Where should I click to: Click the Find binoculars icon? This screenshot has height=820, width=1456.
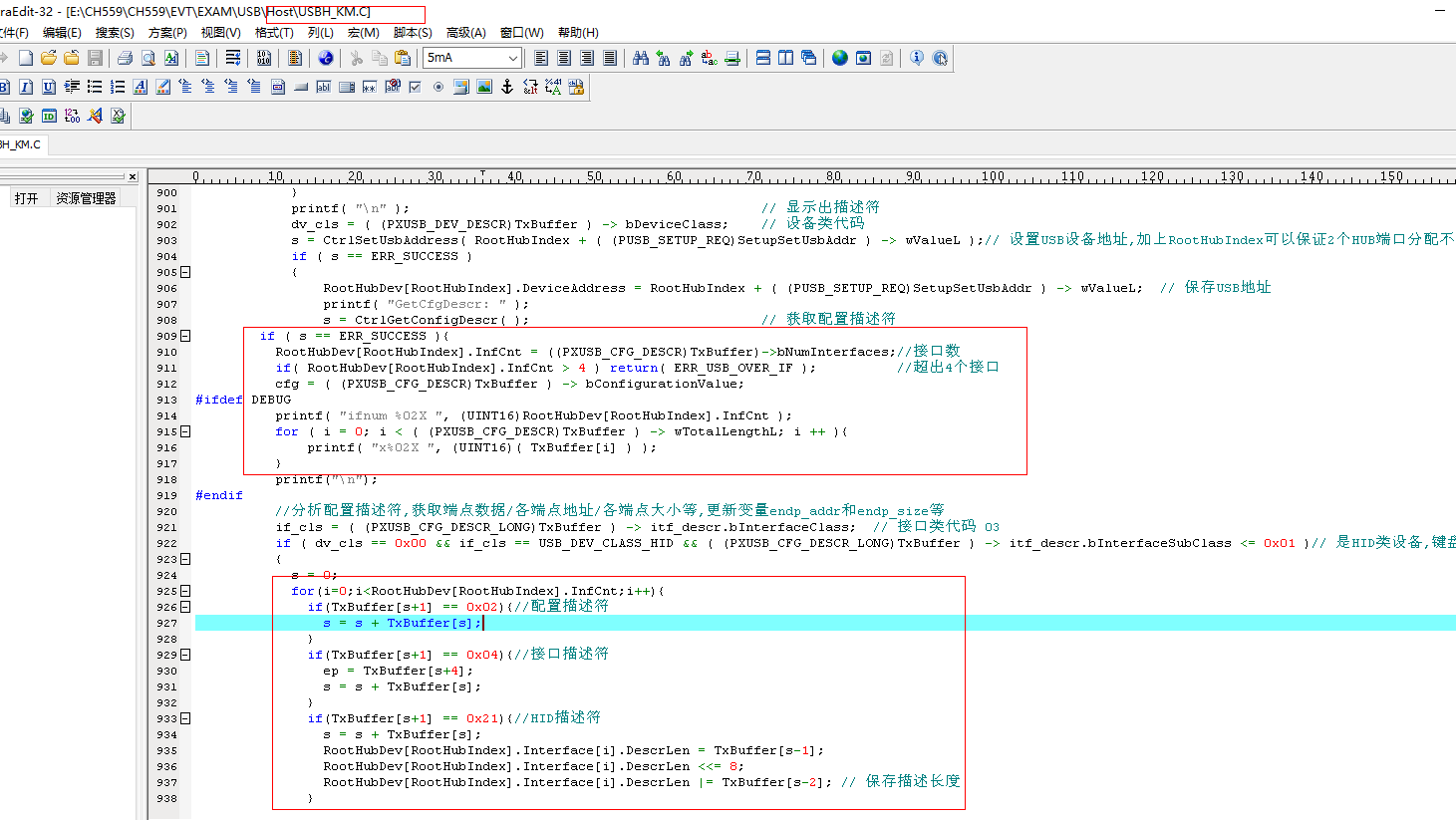coord(641,58)
